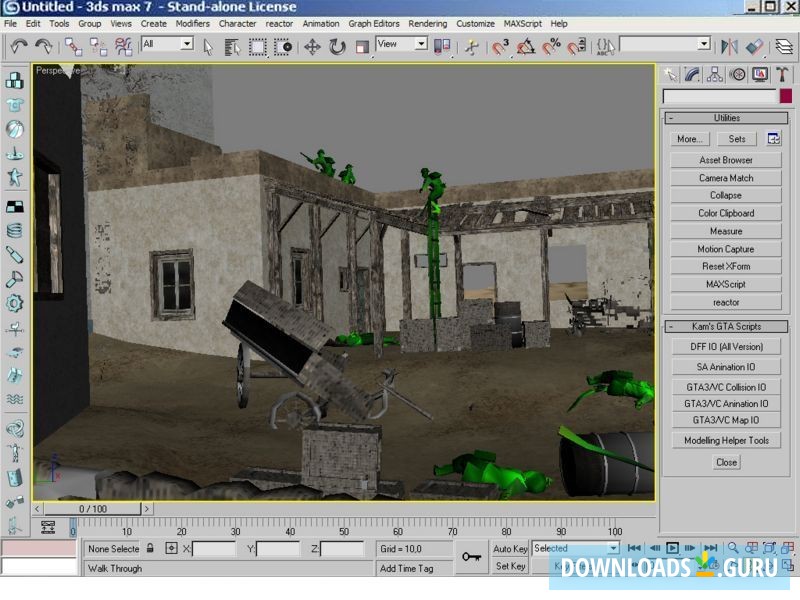Open DFF IO (All Version) script
The width and height of the screenshot is (800, 600).
pos(727,346)
